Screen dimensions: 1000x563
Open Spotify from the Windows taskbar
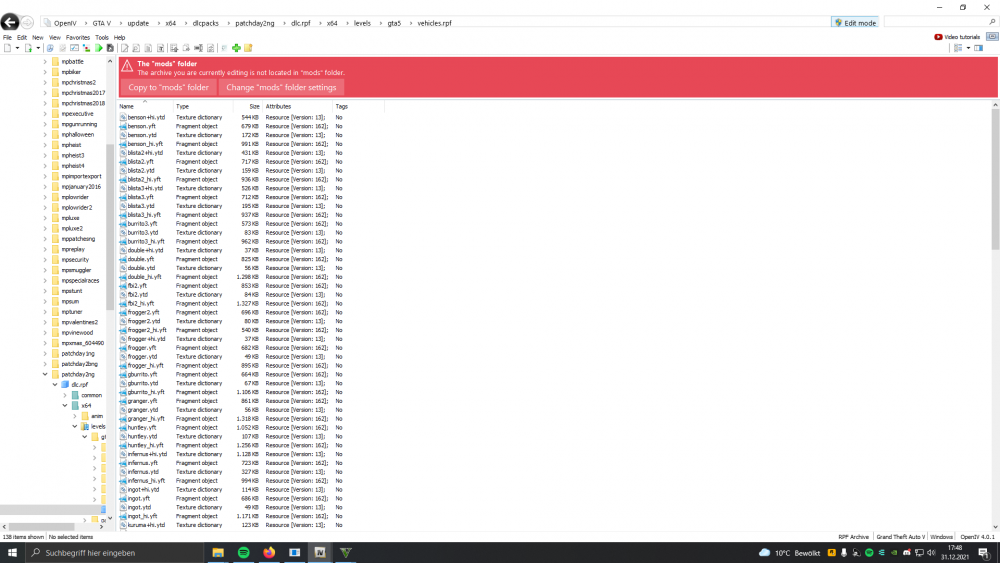(244, 553)
